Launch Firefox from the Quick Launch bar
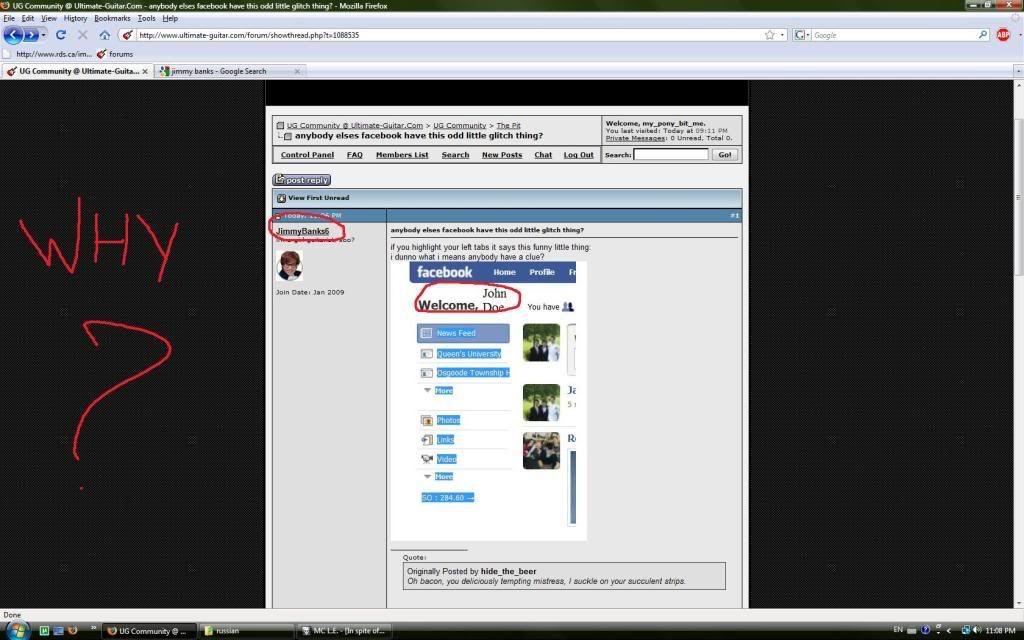1024x640 pixels. point(72,631)
